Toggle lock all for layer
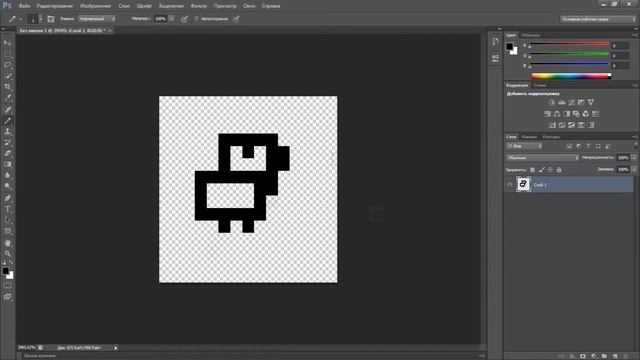Viewport: 640px width, 360px height. [559, 170]
